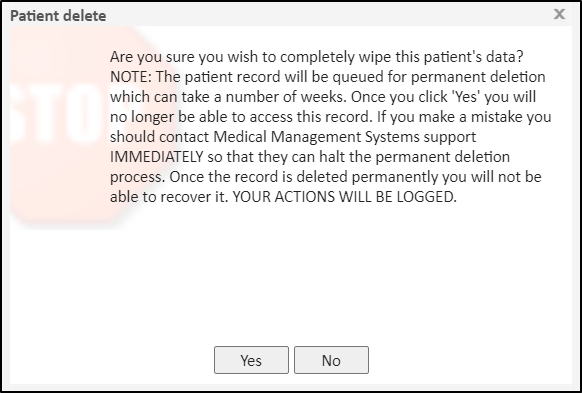
Task: Click the YOUR ACTIONS WILL BE LOGGED text
Action: click(x=344, y=197)
